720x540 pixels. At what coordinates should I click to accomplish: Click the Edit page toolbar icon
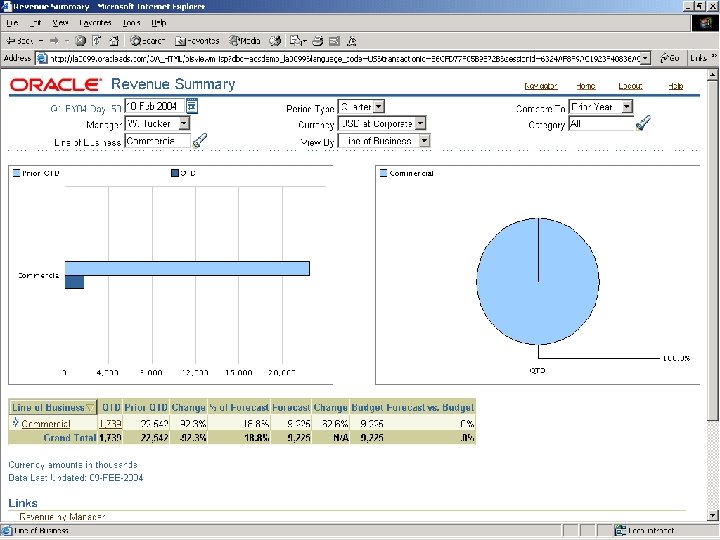[334, 41]
